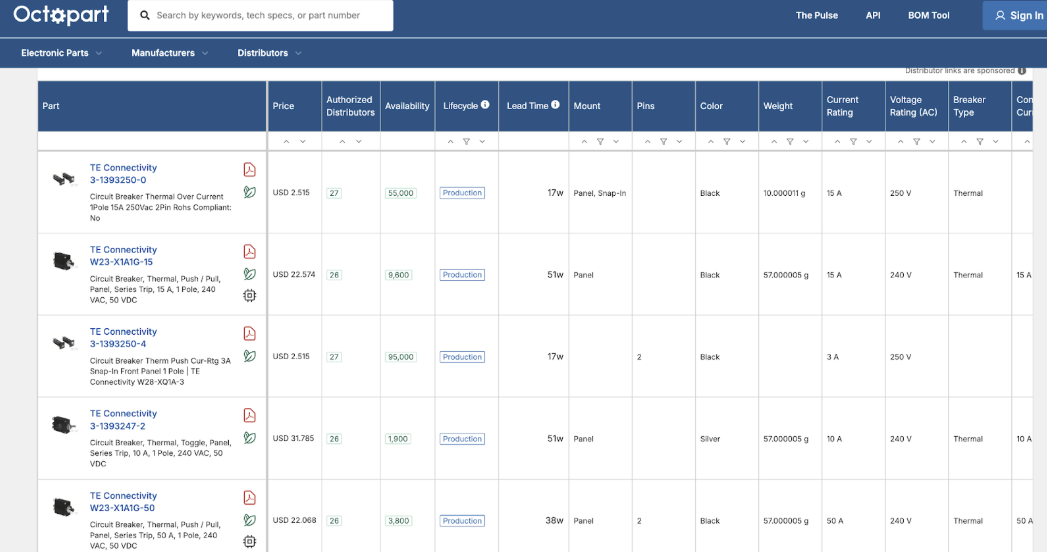
Task: Sort Authorized Distributors descending
Action: [359, 142]
